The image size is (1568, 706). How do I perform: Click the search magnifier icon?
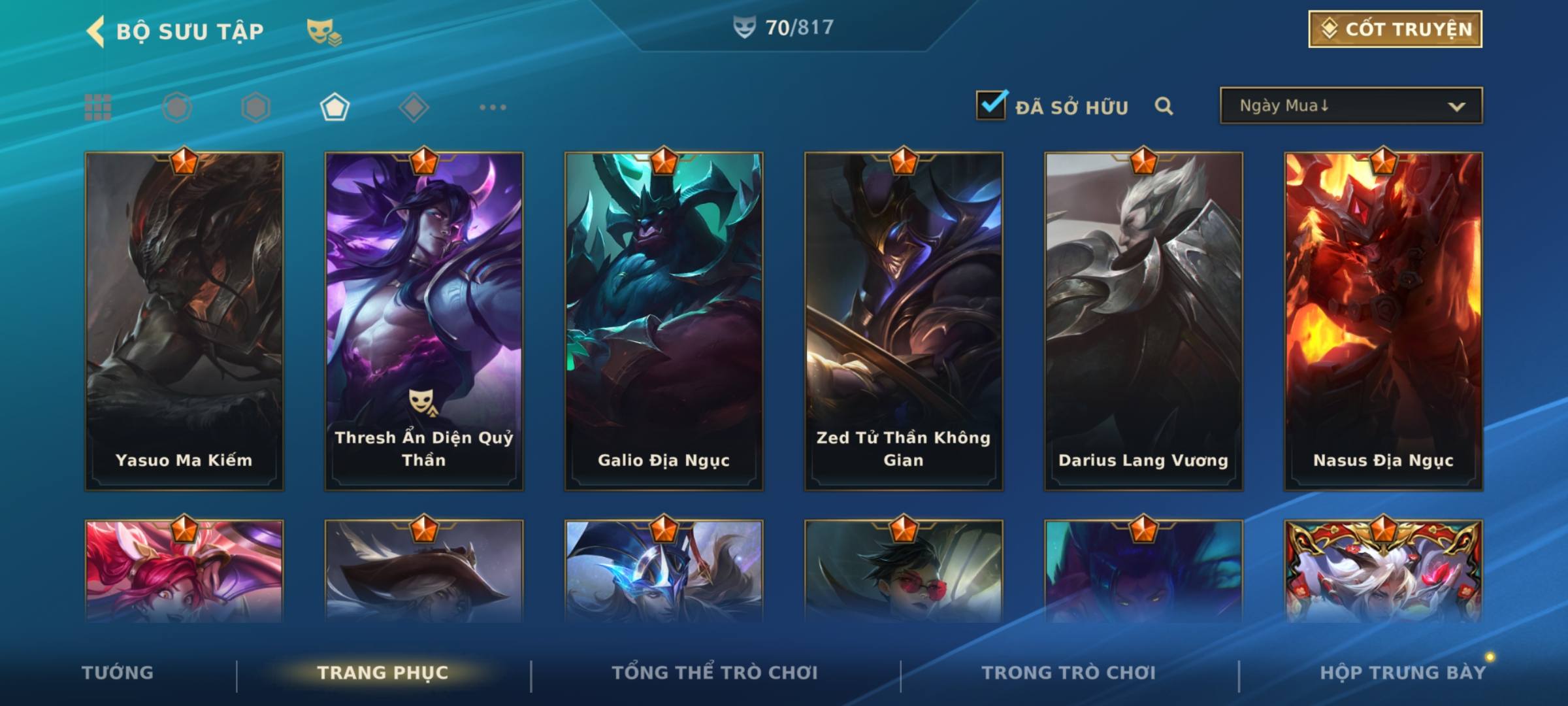pos(1164,106)
